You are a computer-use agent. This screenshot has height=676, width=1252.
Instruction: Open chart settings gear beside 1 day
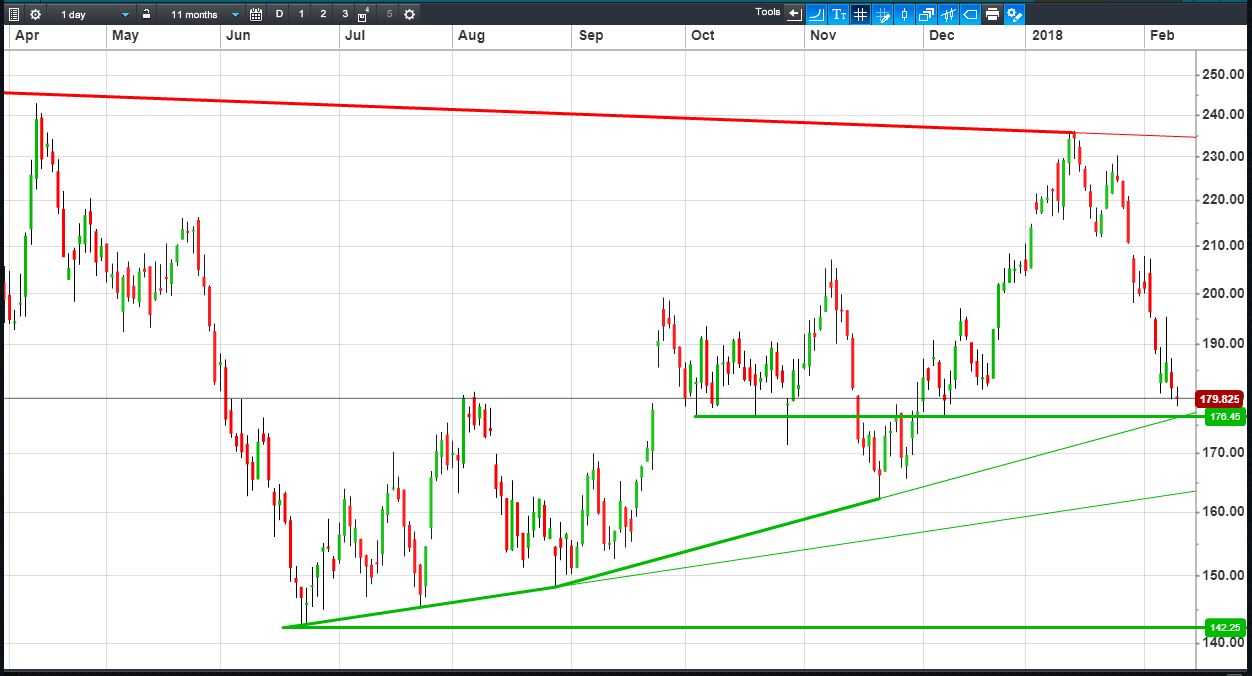(36, 14)
